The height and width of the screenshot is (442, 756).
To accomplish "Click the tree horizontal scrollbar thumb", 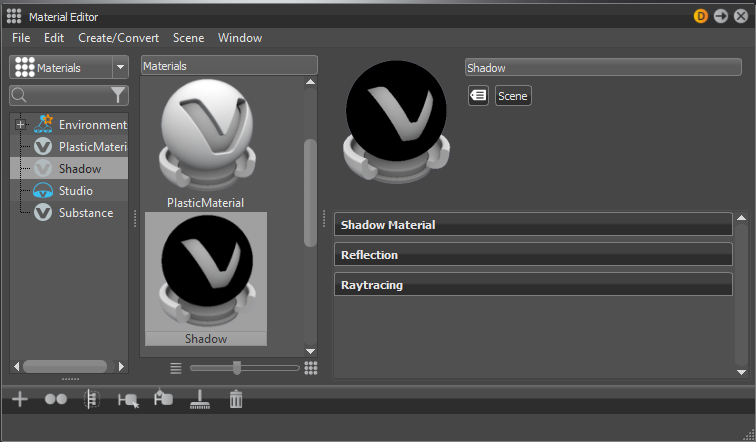I will (x=65, y=366).
